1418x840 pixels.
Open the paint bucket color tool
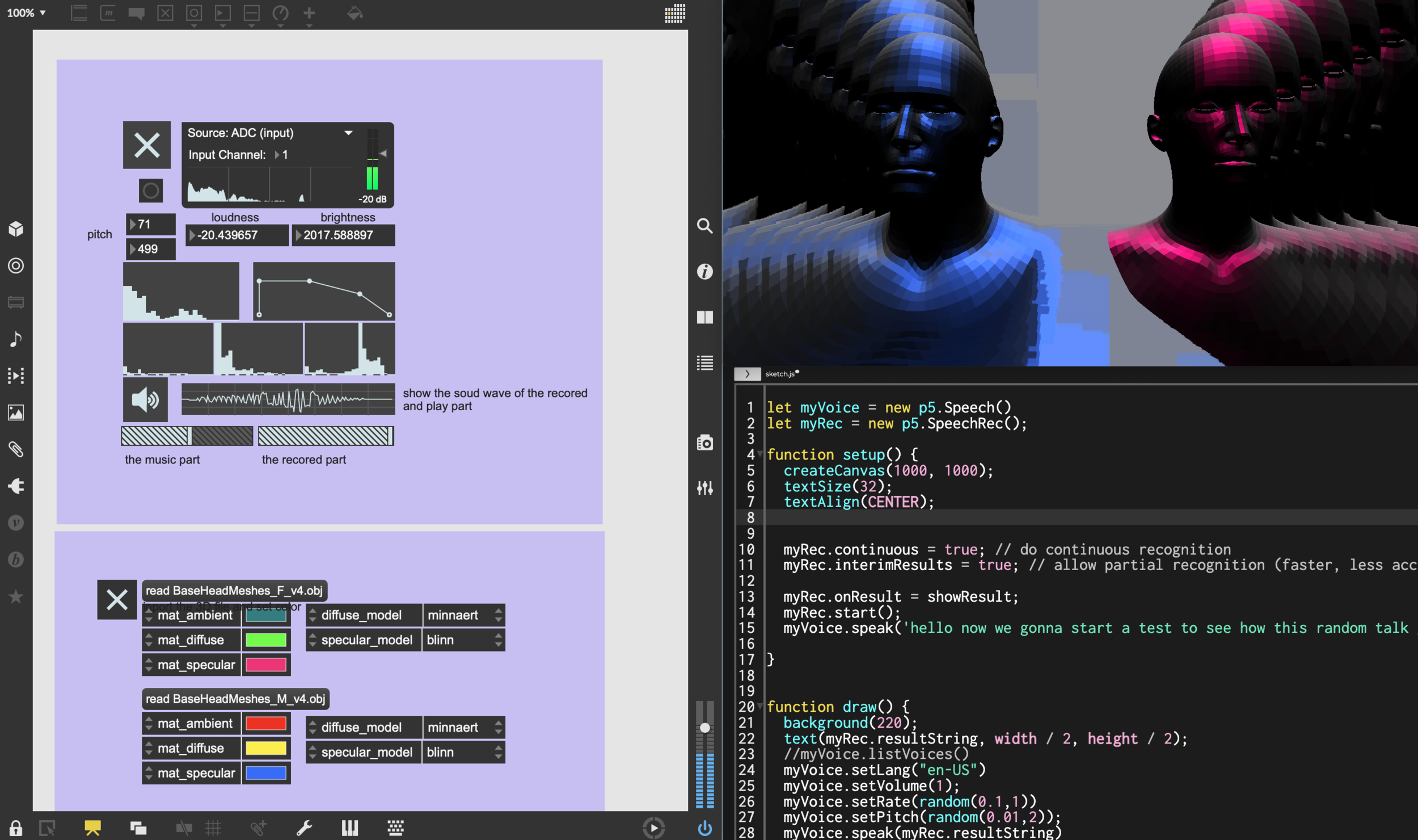coord(354,13)
